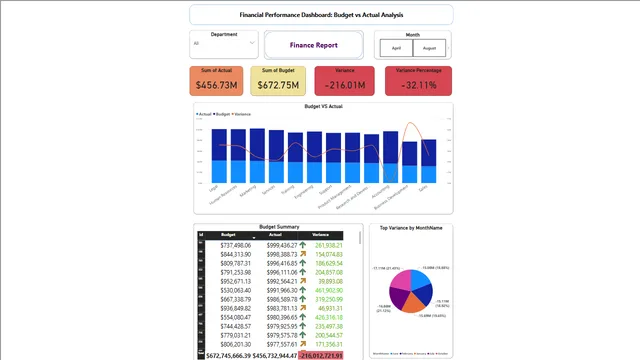Click actual cell $986,589.78
The width and height of the screenshot is (640, 360).
[282, 299]
